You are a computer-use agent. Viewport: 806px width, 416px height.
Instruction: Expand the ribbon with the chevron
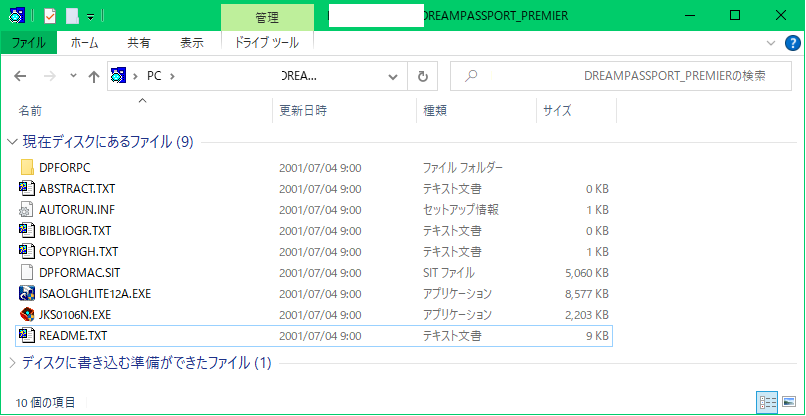tap(770, 43)
